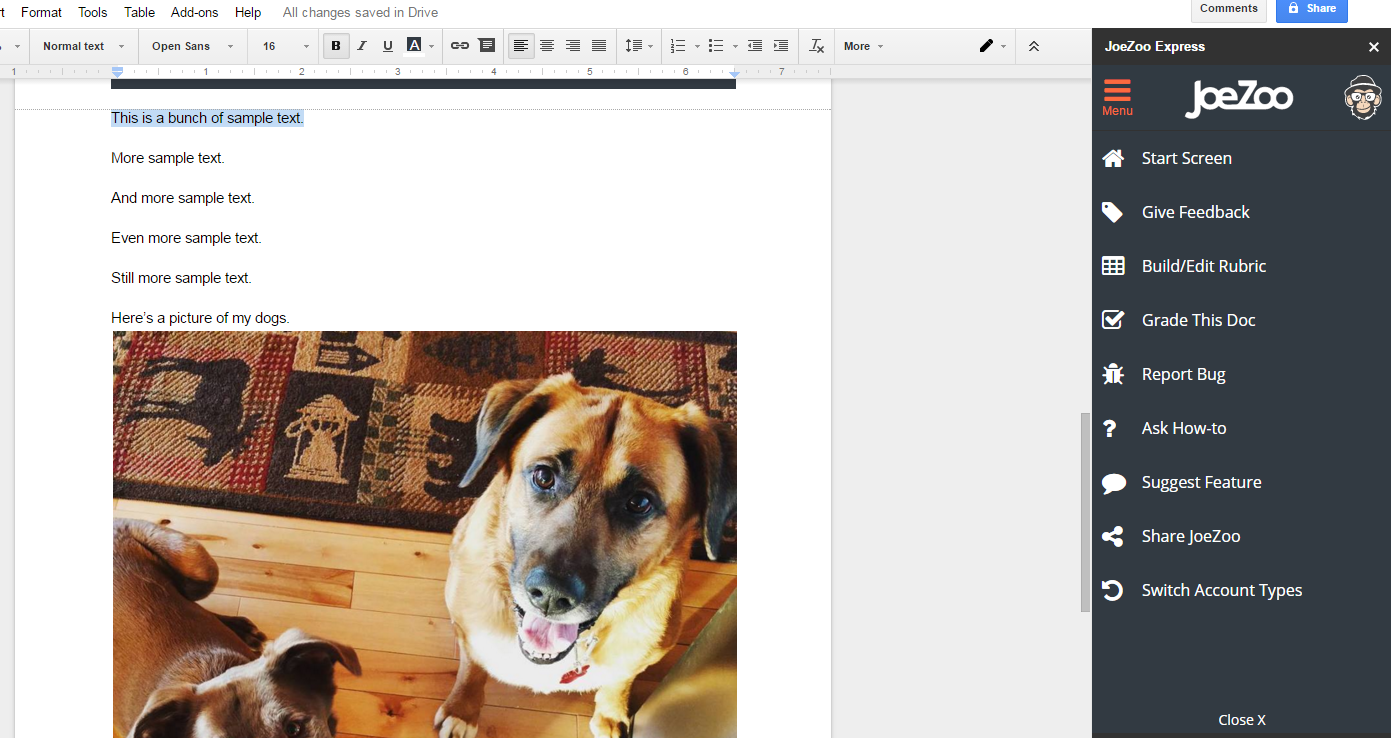
Task: Open the JoeZoo hamburger Menu
Action: pos(1117,97)
